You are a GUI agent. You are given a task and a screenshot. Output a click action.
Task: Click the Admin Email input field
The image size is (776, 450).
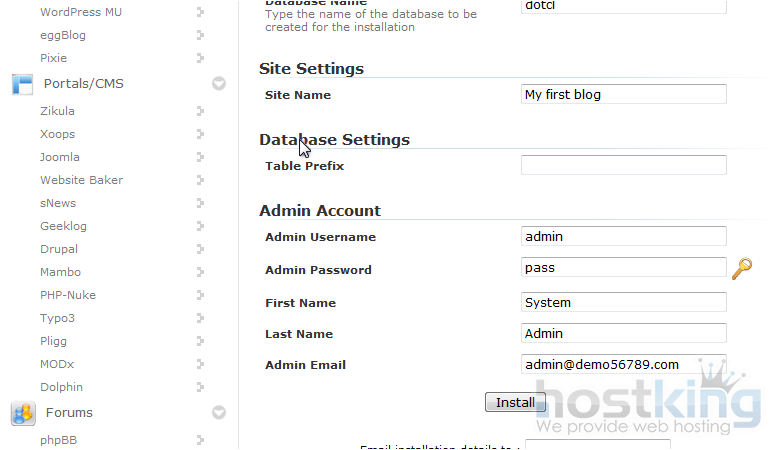(x=624, y=364)
